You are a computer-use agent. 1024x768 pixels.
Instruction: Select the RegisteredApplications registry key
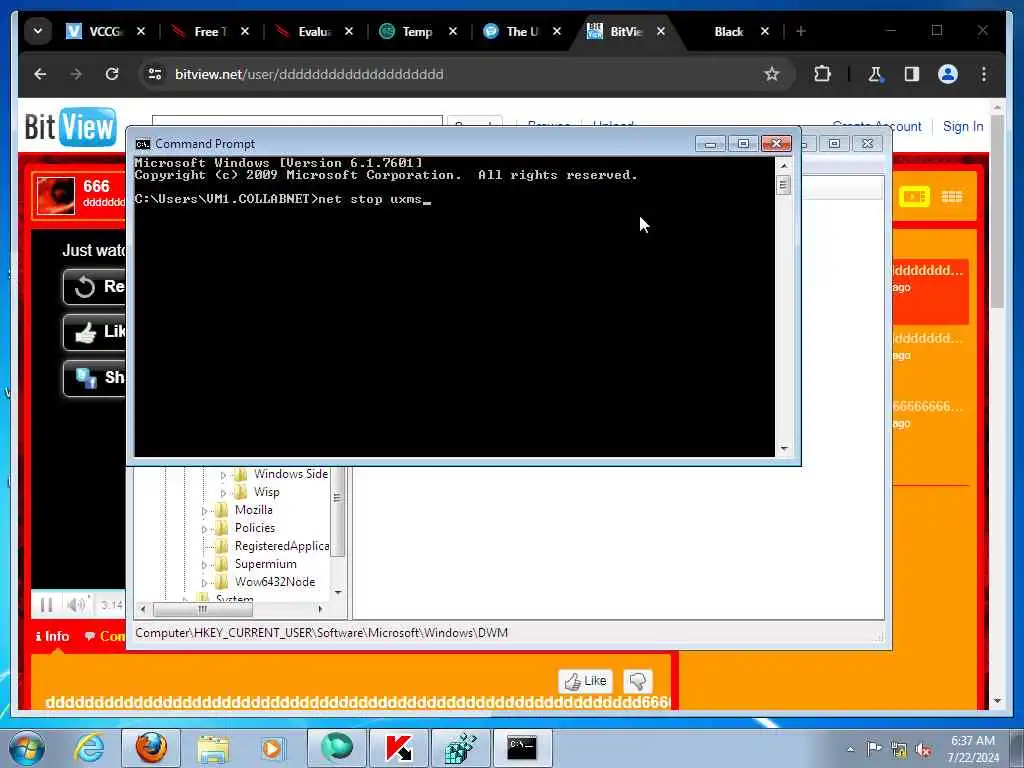click(281, 546)
